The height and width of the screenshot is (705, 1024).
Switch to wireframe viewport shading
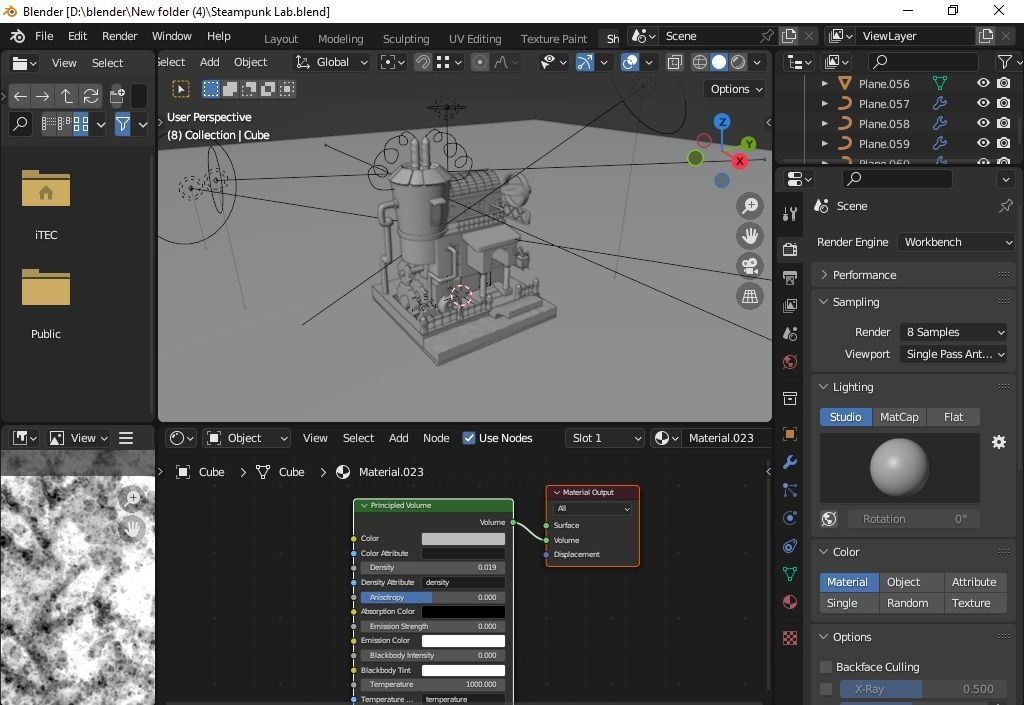699,62
